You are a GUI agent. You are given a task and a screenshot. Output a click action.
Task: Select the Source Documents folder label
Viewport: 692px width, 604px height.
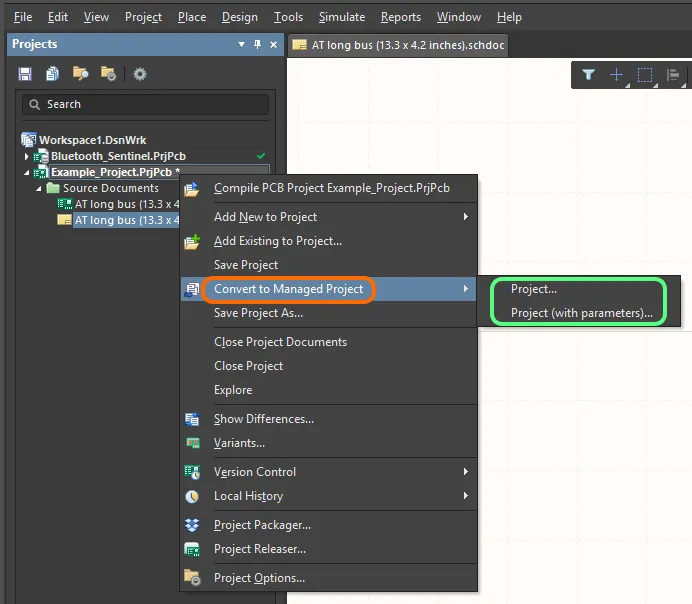(x=110, y=188)
